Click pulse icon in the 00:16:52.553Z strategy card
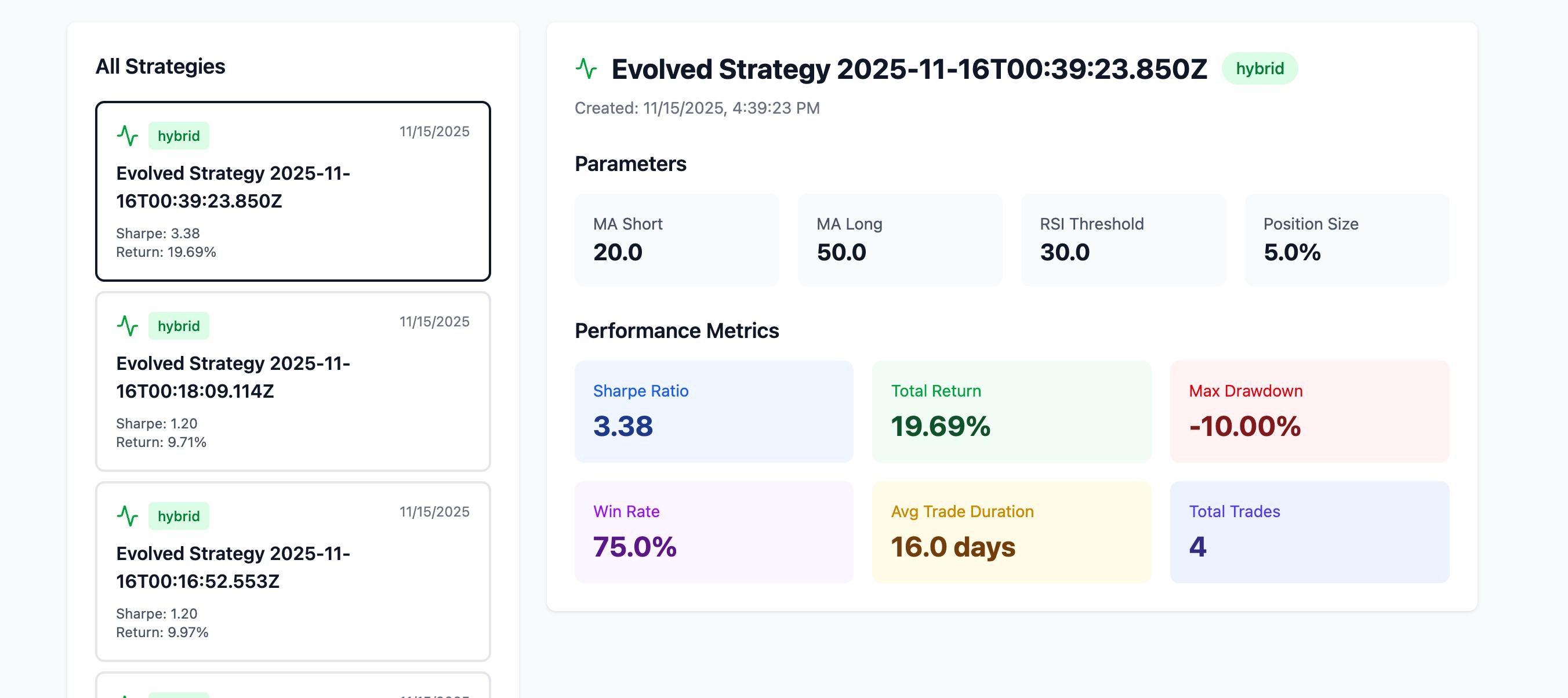Viewport: 1568px width, 698px height. pos(128,516)
